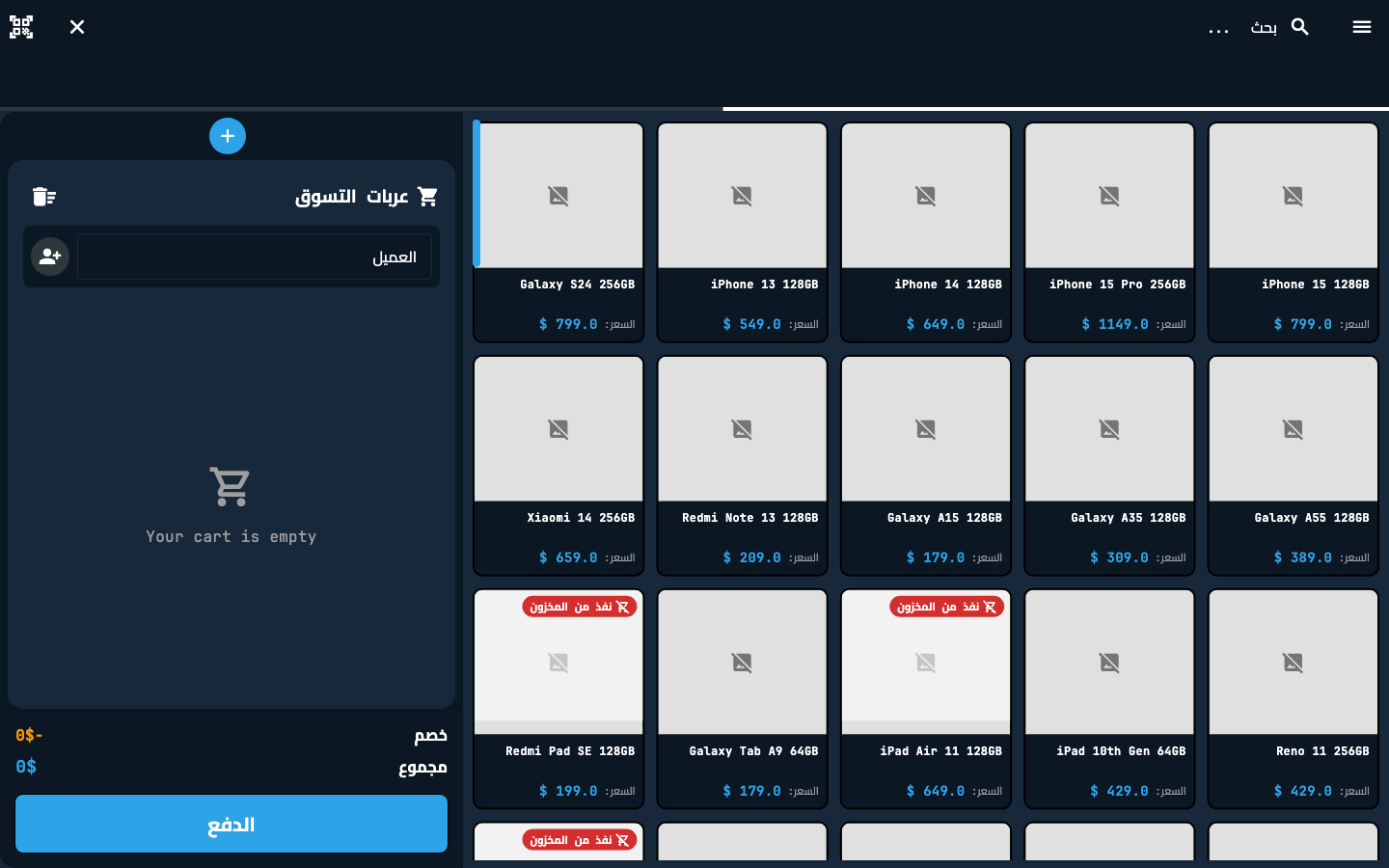Click the out-of-stock Redmi Pad SE badge
The height and width of the screenshot is (868, 1389).
tap(580, 607)
